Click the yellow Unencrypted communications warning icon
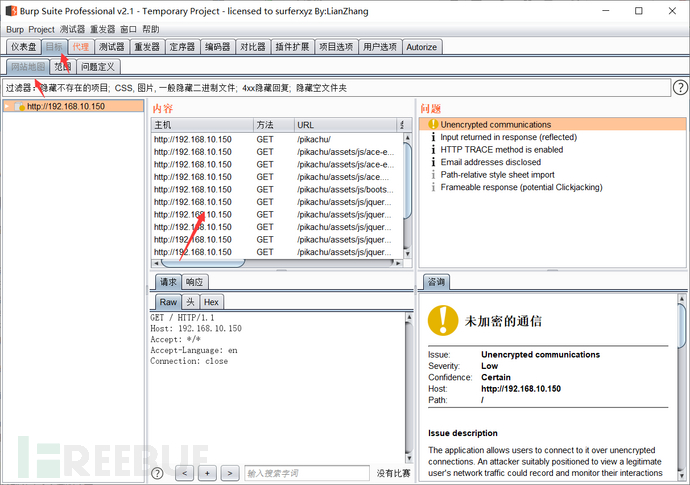This screenshot has width=690, height=485. (433, 125)
